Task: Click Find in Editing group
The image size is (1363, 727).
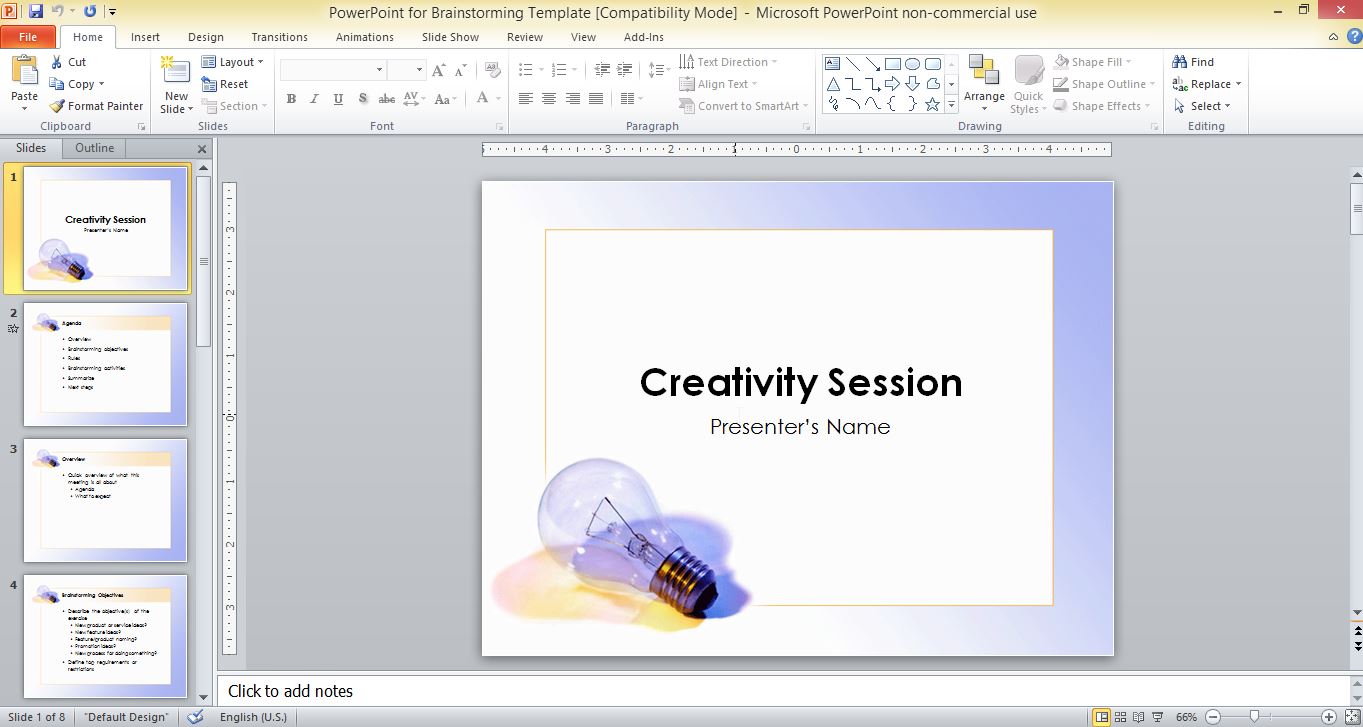Action: point(1193,62)
